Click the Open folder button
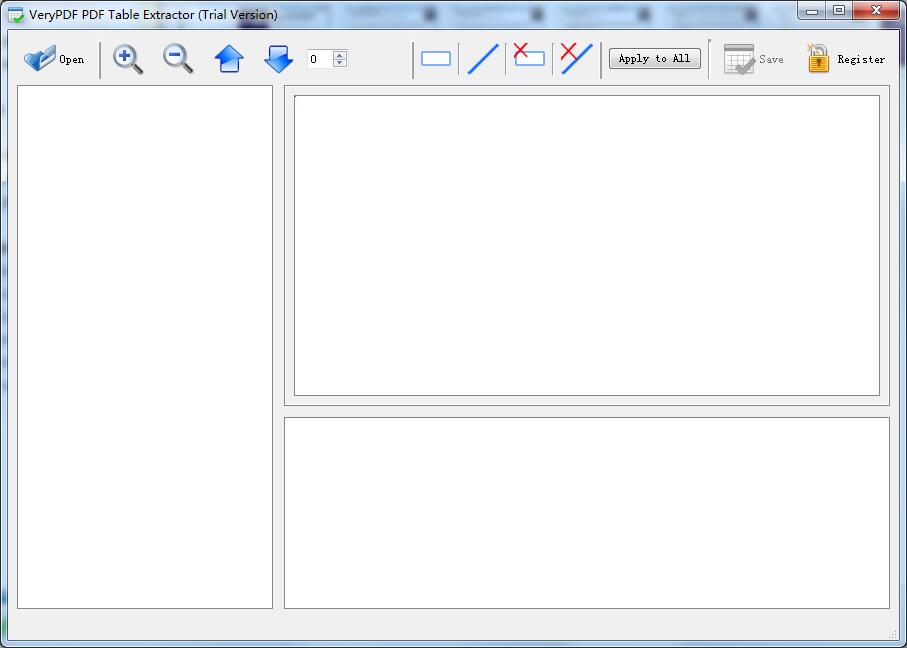This screenshot has height=648, width=907. point(54,59)
